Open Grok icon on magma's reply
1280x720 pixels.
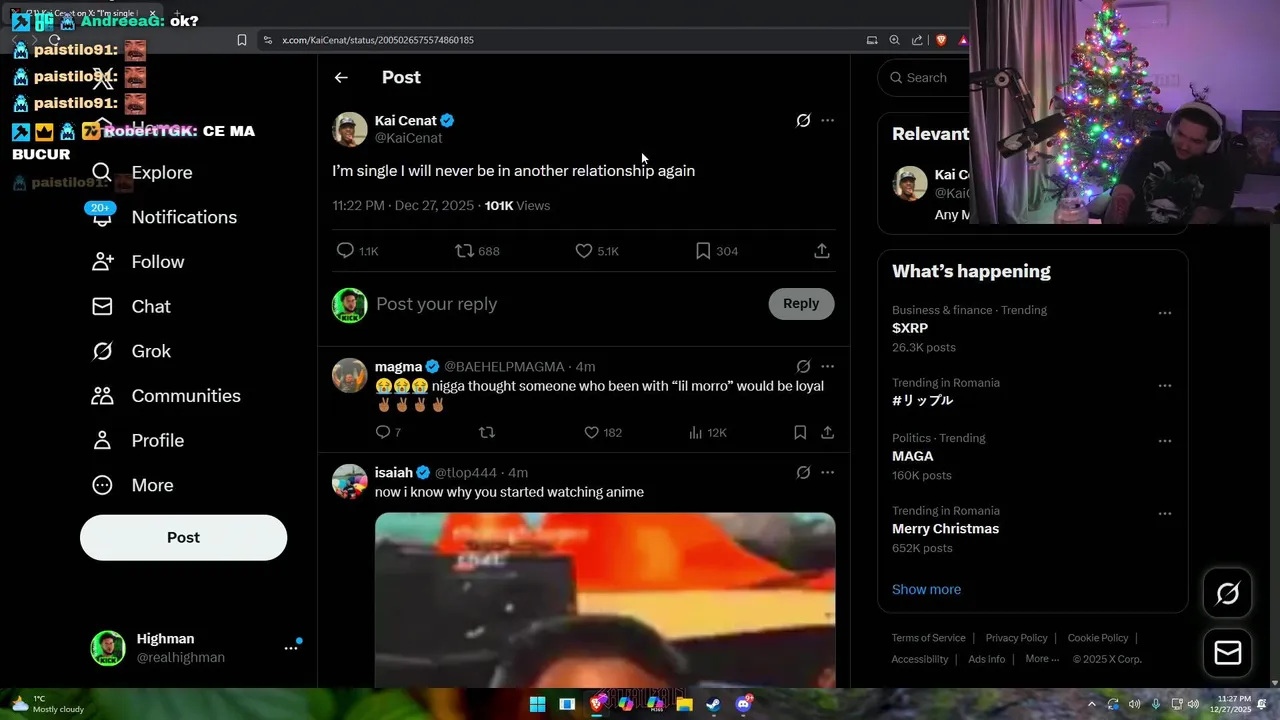pos(803,367)
